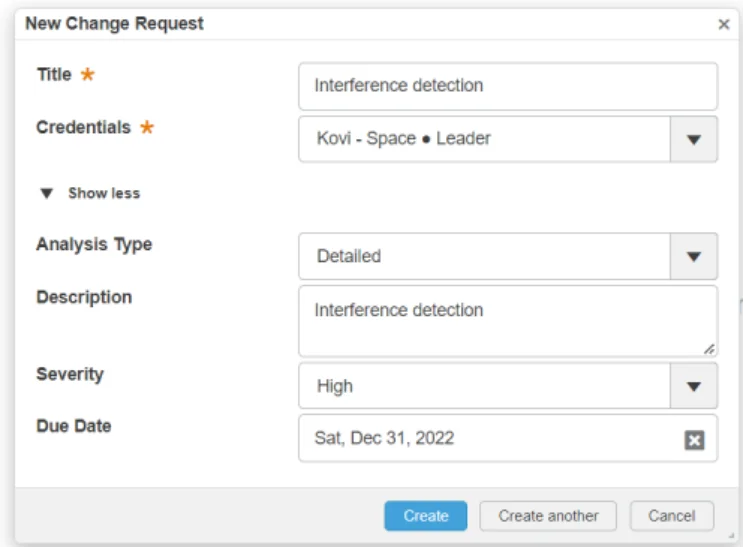744x549 pixels.
Task: Cancel the change request
Action: pos(671,516)
